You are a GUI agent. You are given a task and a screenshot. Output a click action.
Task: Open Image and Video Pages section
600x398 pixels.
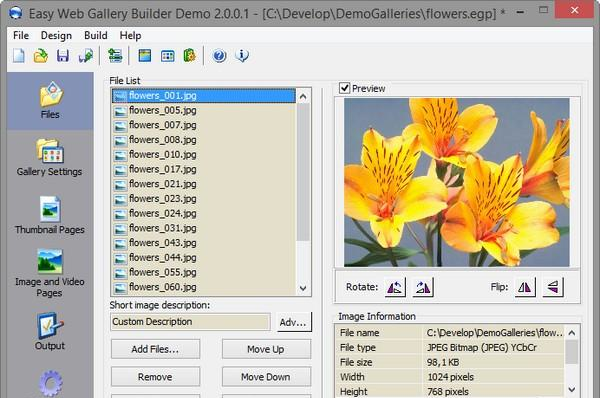[x=49, y=273]
